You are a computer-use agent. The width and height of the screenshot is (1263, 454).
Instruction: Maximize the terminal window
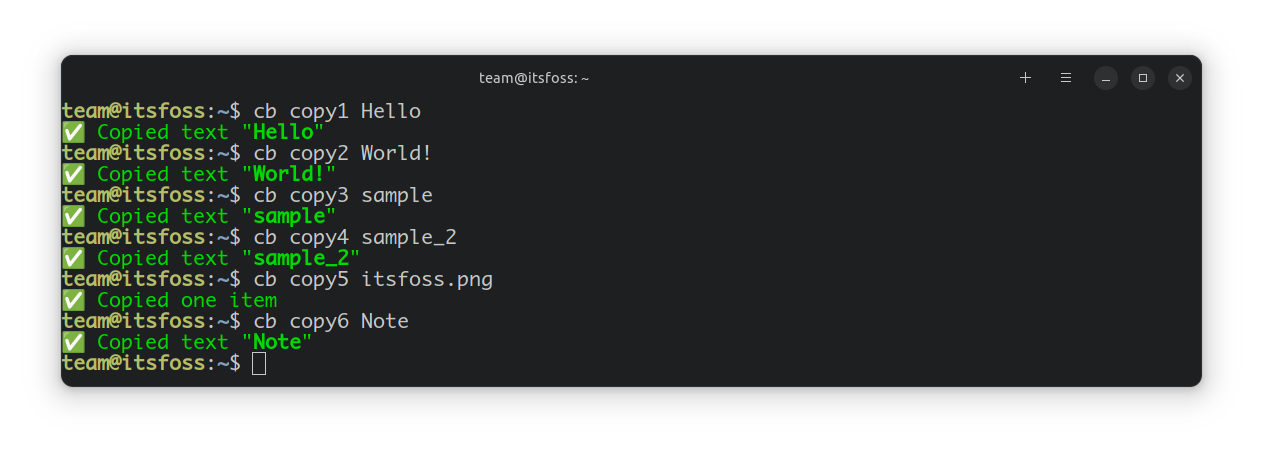(1143, 78)
